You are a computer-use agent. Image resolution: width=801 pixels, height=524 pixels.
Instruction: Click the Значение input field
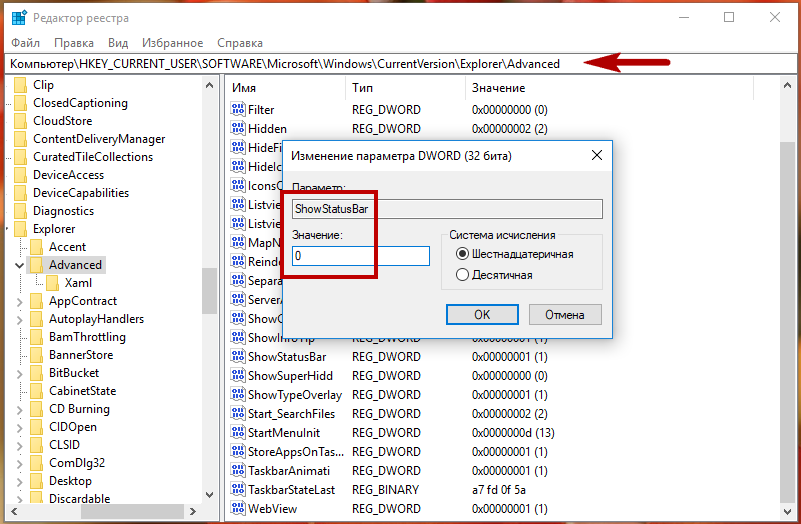click(360, 256)
